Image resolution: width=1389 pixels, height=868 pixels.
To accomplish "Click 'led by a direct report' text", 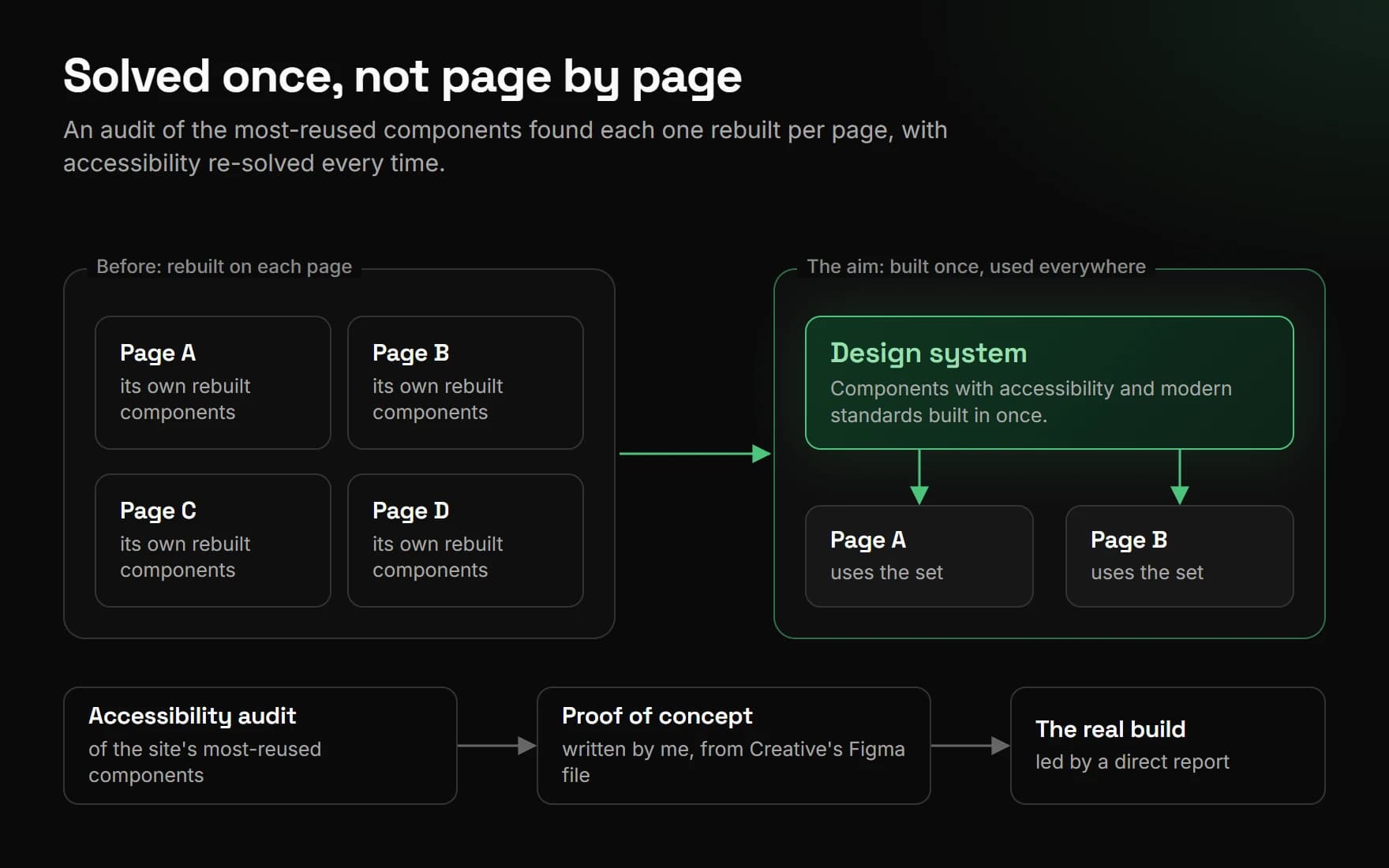I will click(x=1133, y=762).
